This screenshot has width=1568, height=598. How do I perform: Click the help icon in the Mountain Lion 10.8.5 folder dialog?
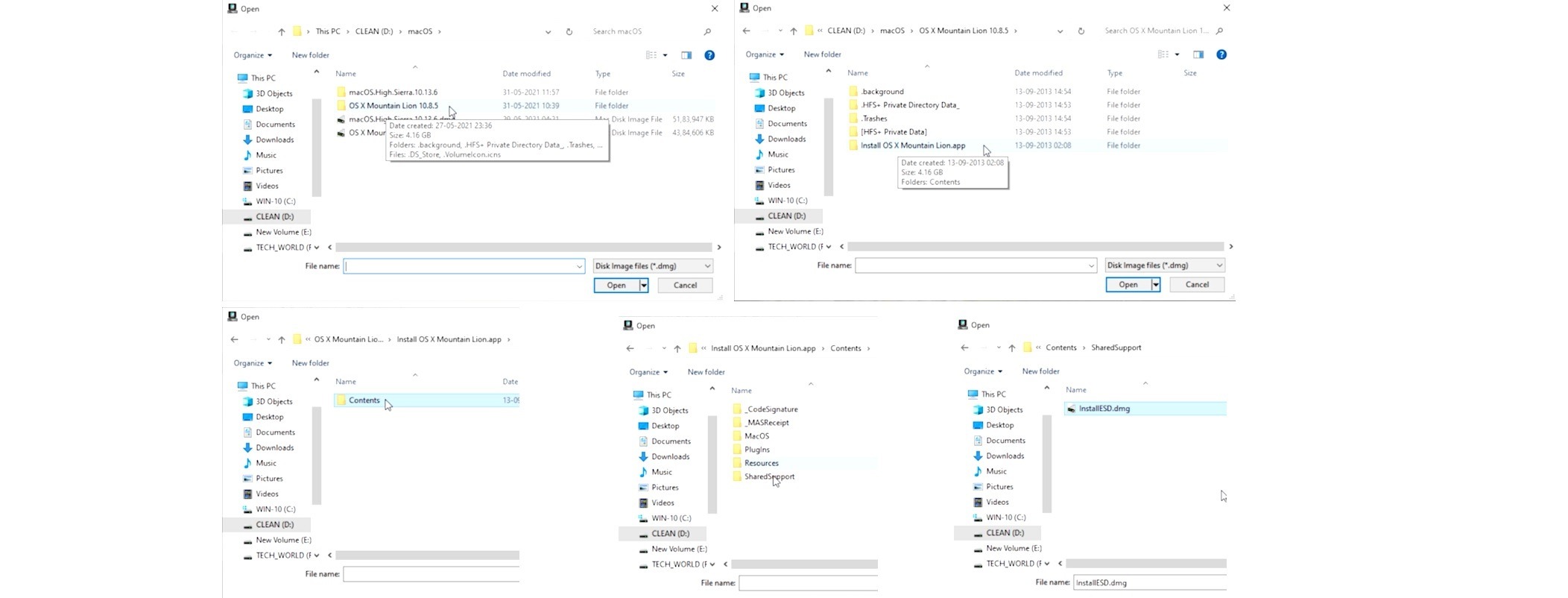1221,54
